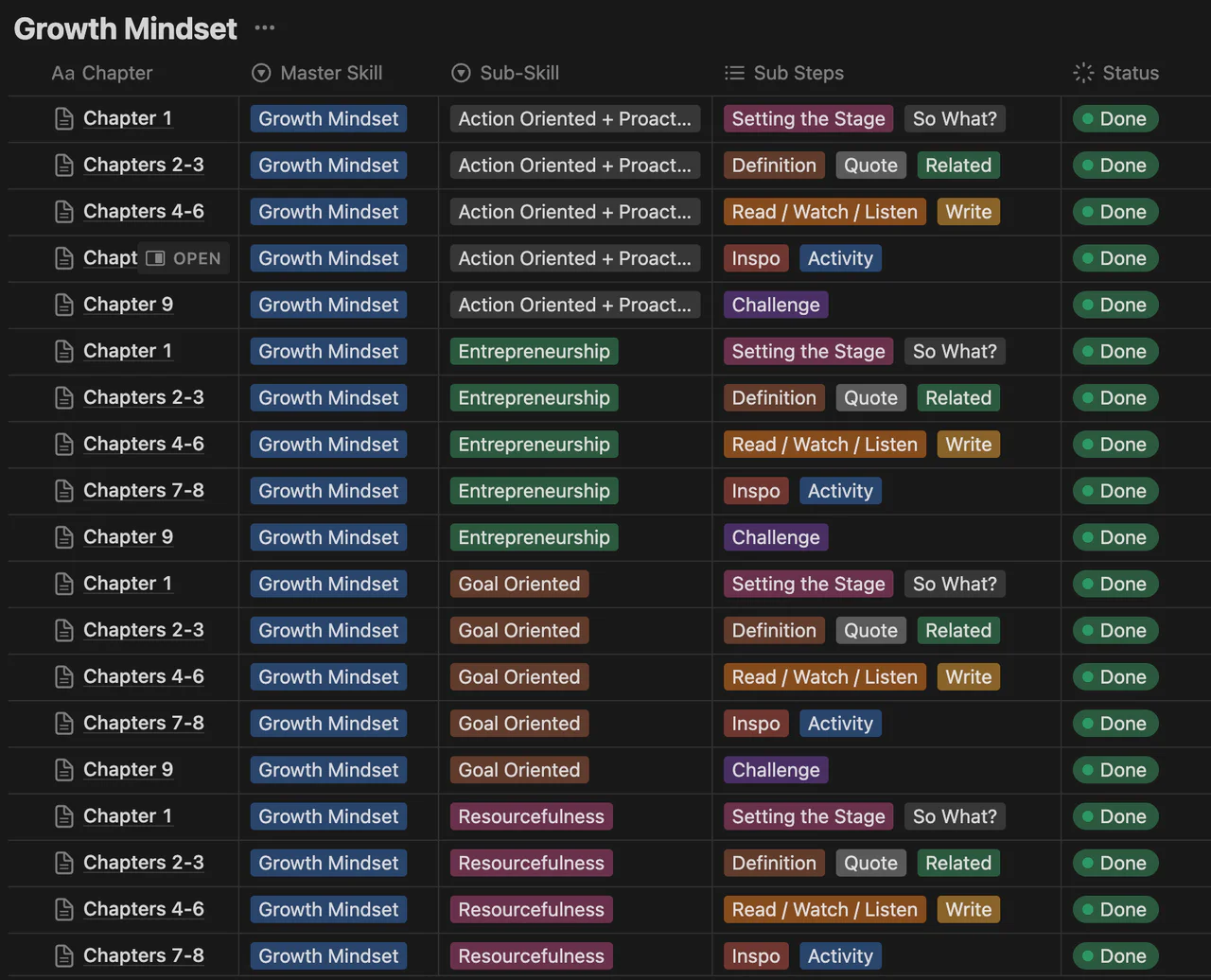Screen dimensions: 1211x980
Task: Click 'So What?' tag in Goal Oriented row
Action: 955,584
